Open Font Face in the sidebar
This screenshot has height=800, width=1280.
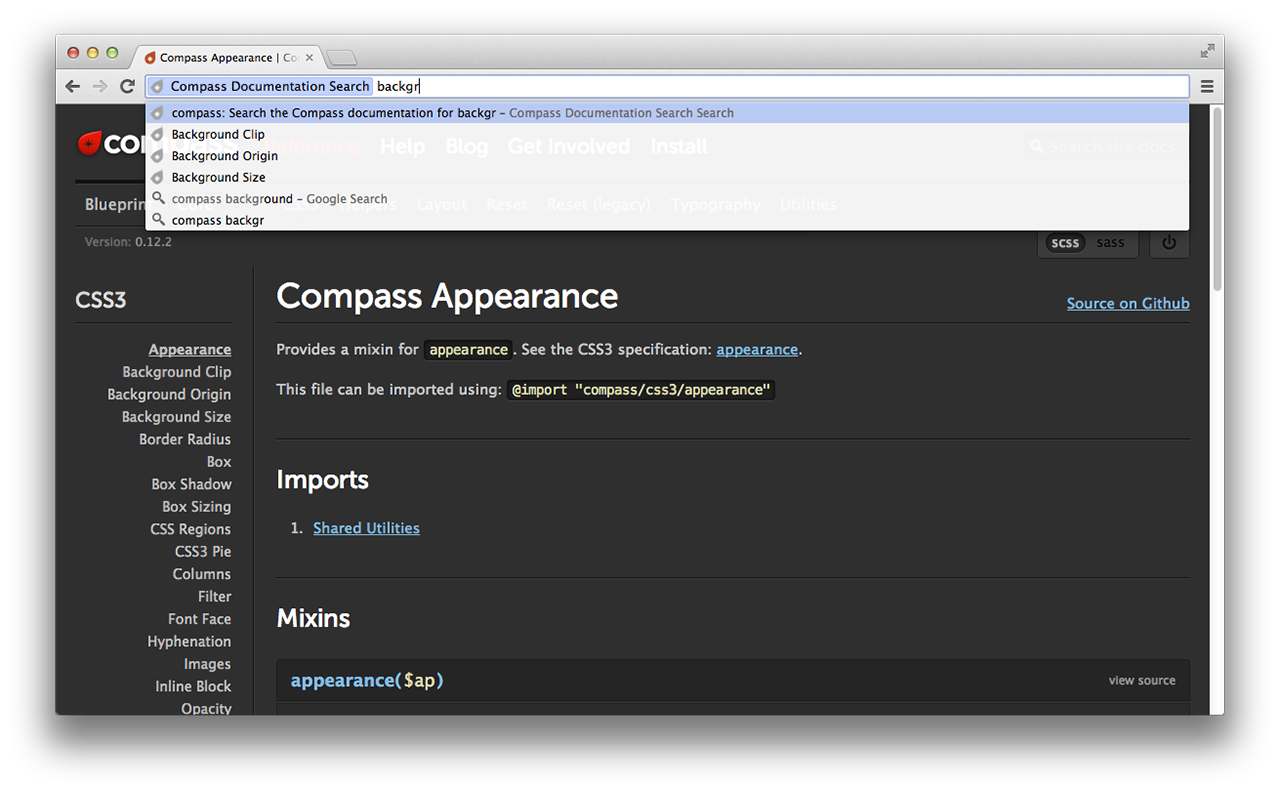click(x=200, y=619)
